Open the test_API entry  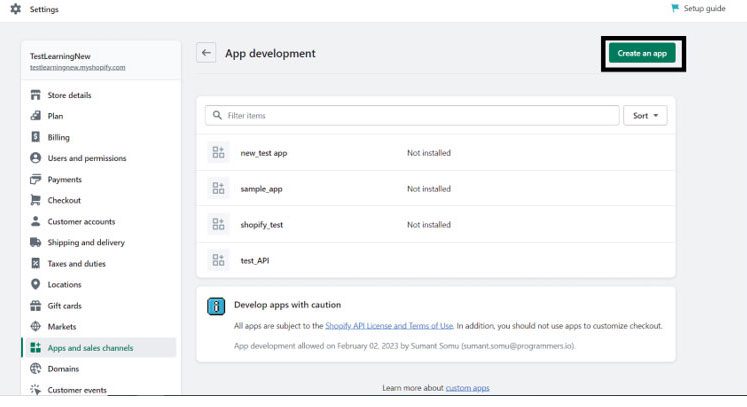pyautogui.click(x=255, y=261)
